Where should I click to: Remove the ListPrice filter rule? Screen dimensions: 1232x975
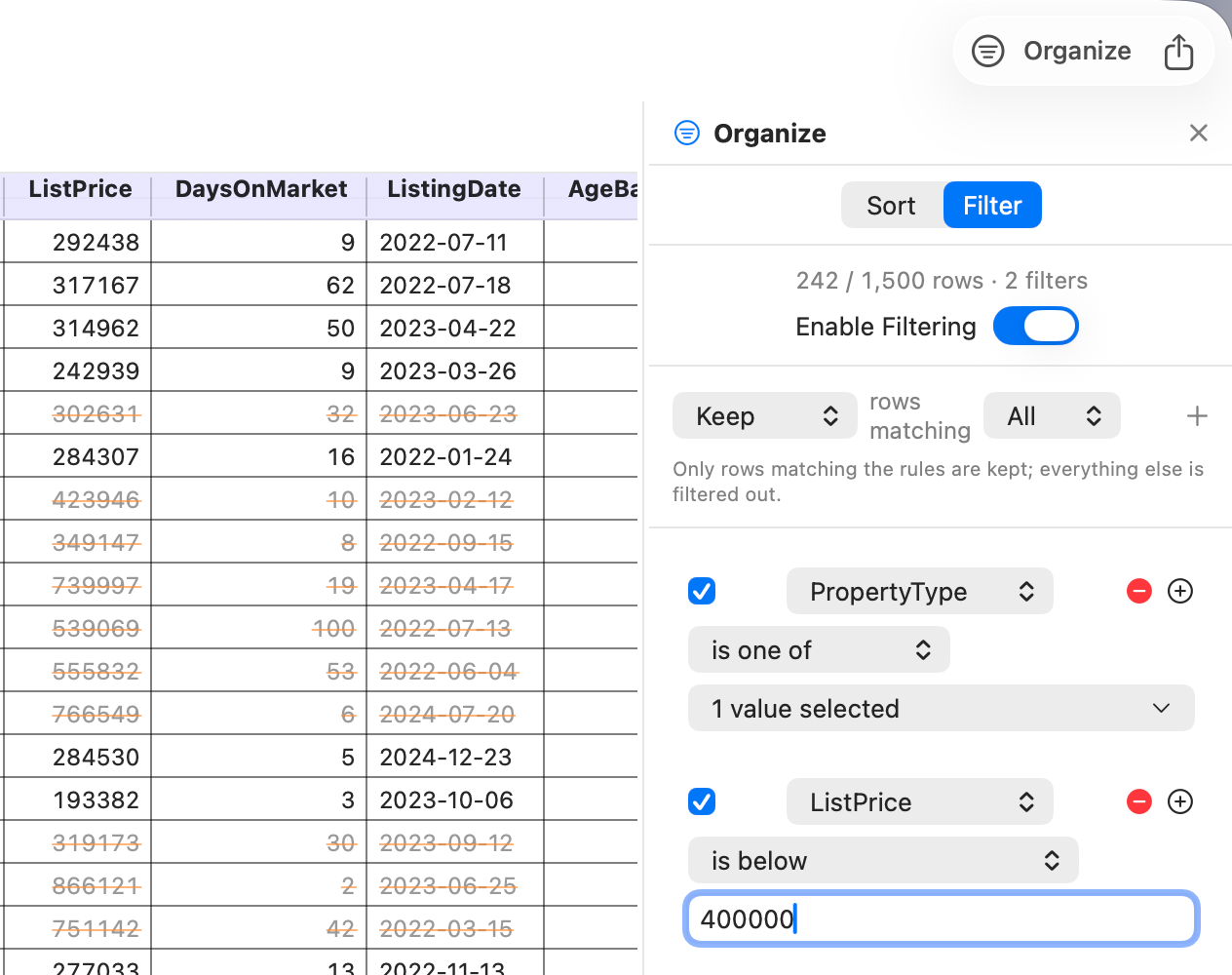point(1139,801)
